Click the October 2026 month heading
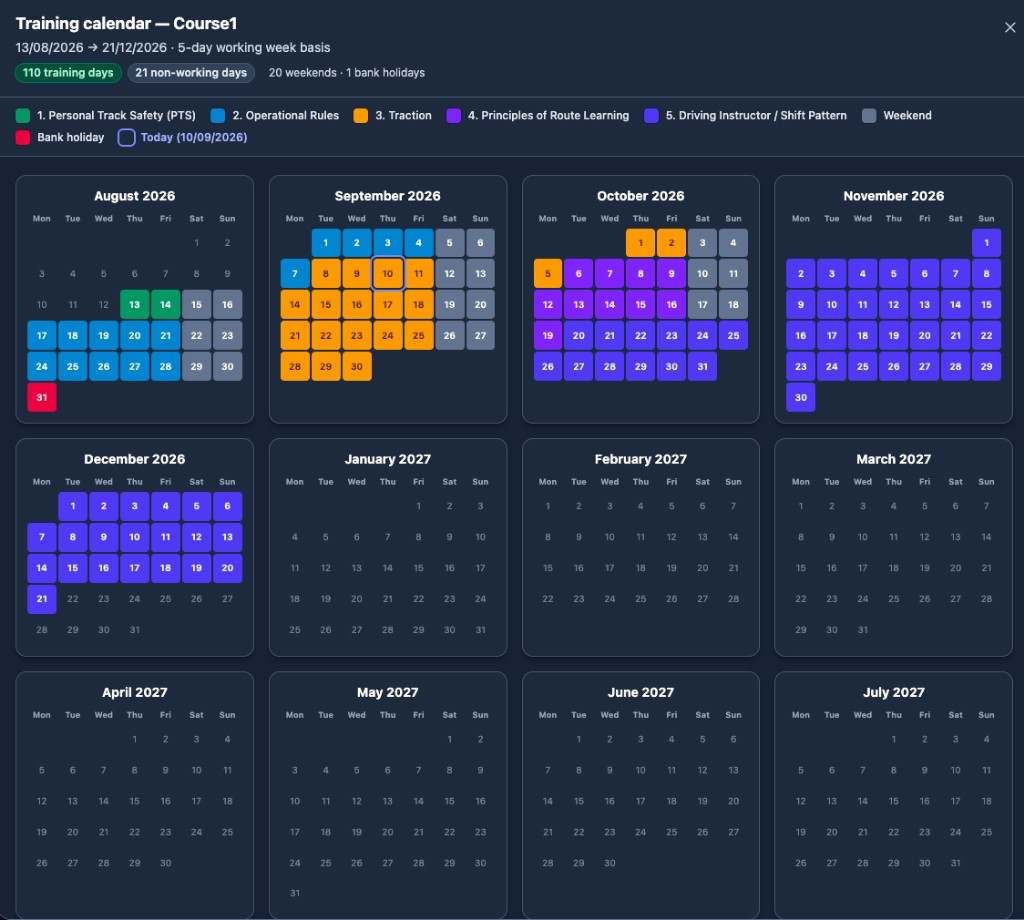Image resolution: width=1024 pixels, height=920 pixels. pos(641,196)
